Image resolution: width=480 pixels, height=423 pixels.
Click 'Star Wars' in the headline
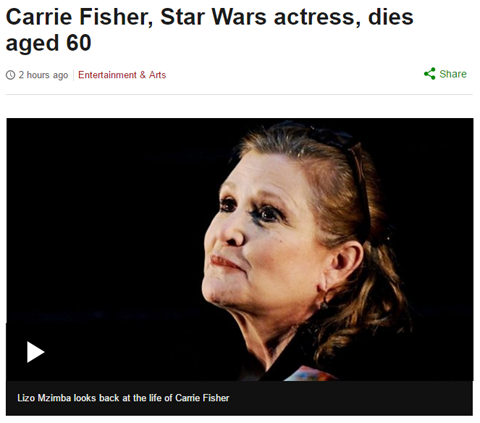pyautogui.click(x=213, y=17)
